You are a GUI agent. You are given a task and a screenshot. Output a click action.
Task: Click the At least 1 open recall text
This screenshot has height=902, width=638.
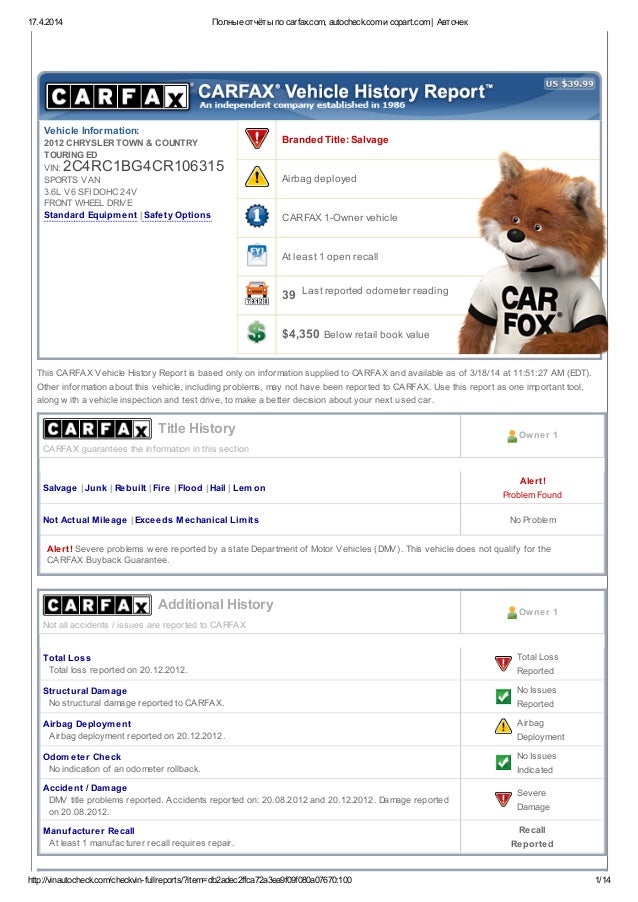tap(330, 257)
